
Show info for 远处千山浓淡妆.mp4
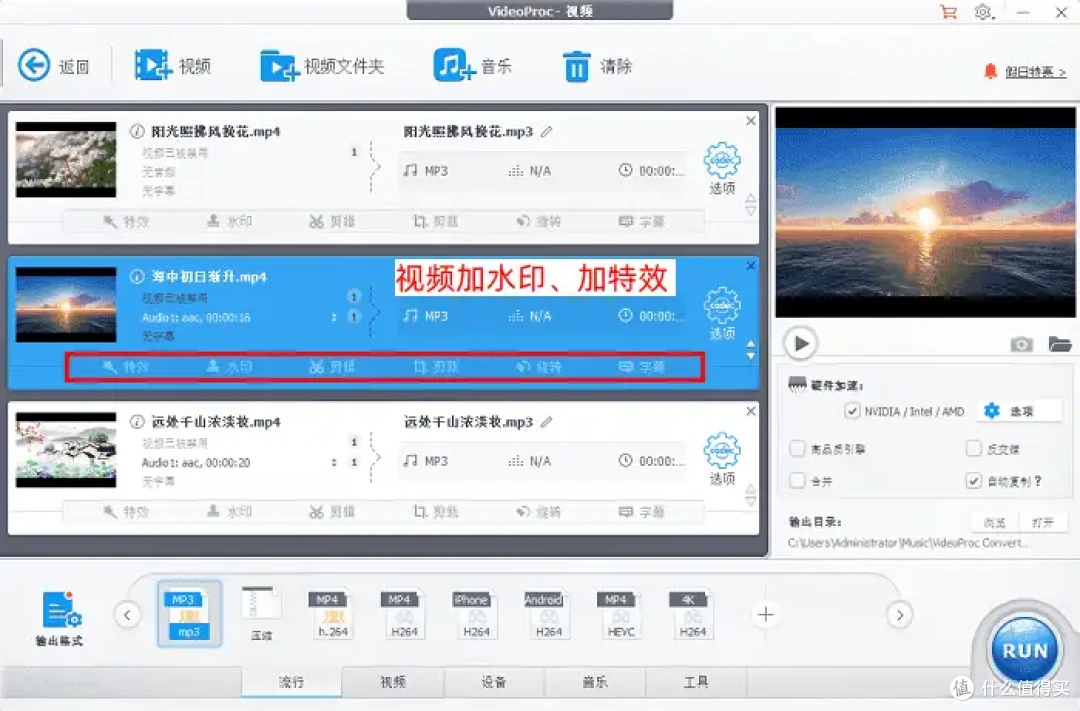137,422
